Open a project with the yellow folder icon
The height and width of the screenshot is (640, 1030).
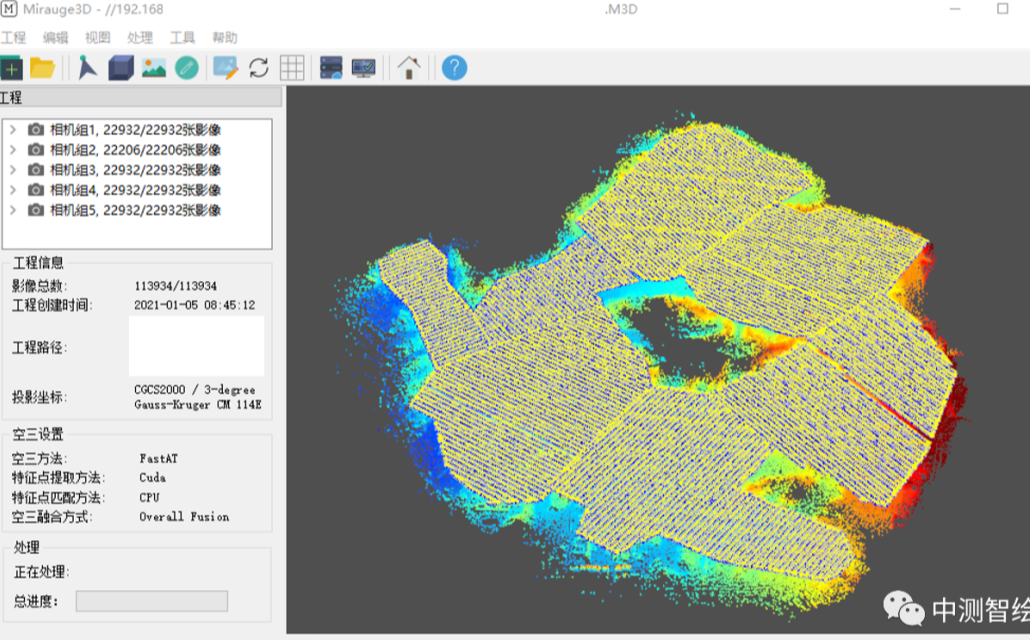pyautogui.click(x=42, y=68)
